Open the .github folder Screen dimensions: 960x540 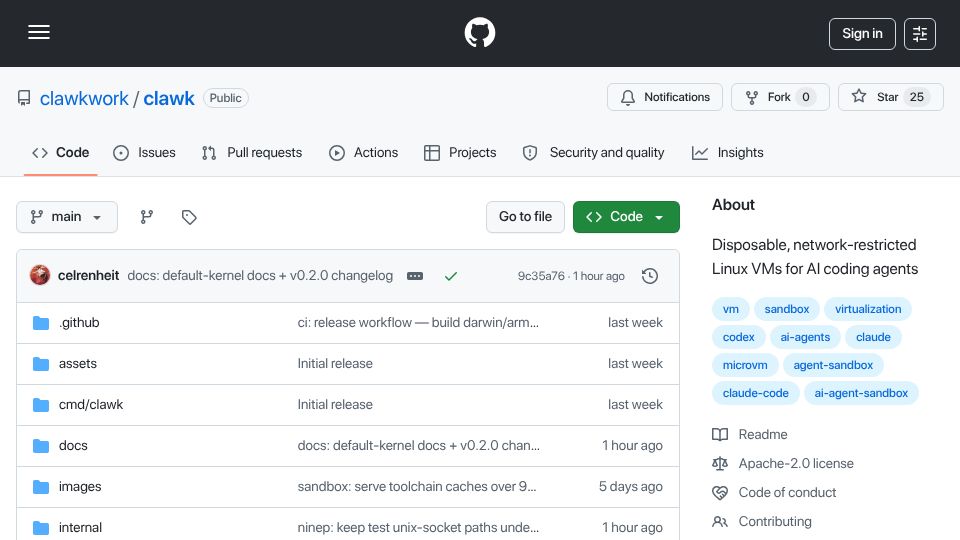click(79, 323)
